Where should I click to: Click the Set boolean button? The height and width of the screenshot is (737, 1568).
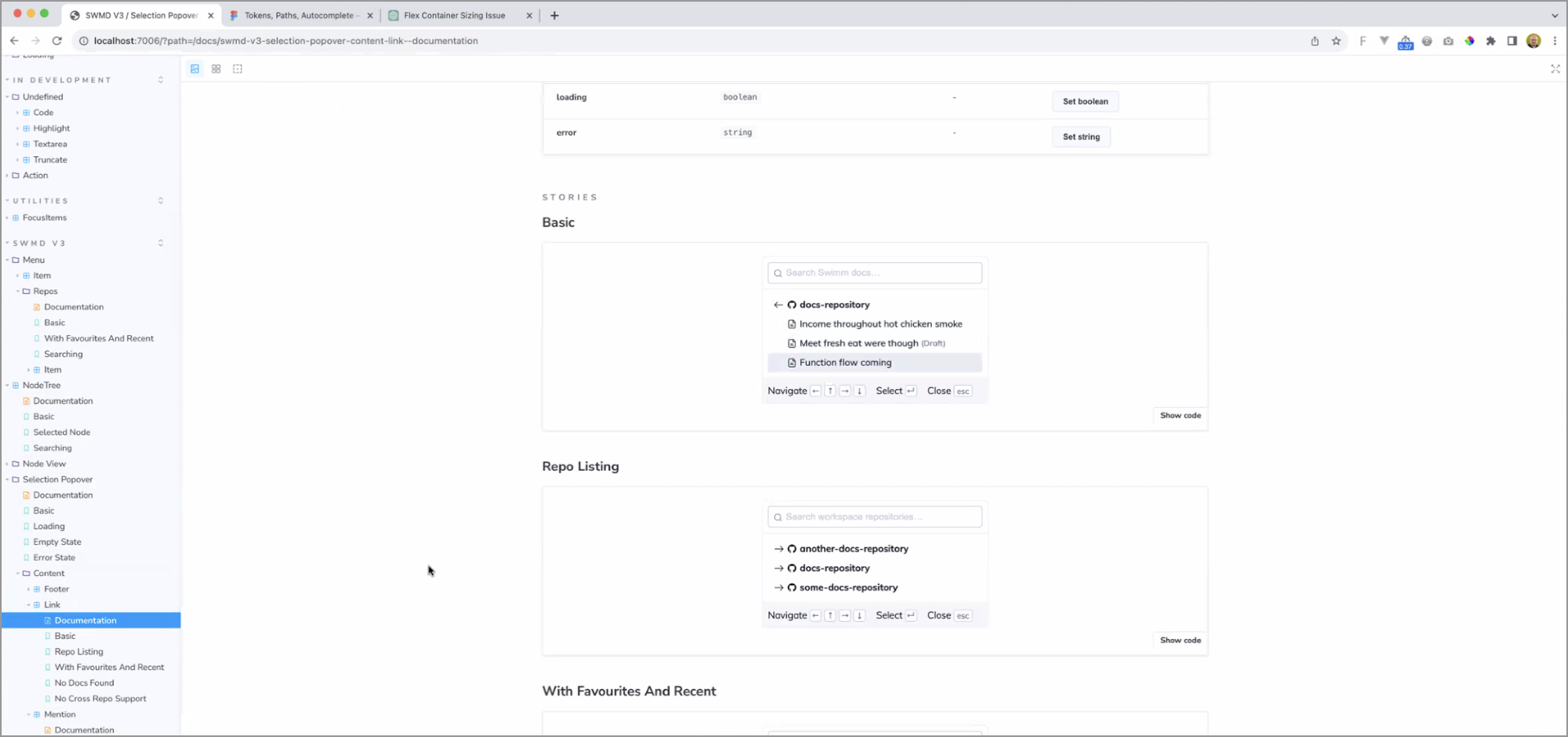(x=1085, y=101)
